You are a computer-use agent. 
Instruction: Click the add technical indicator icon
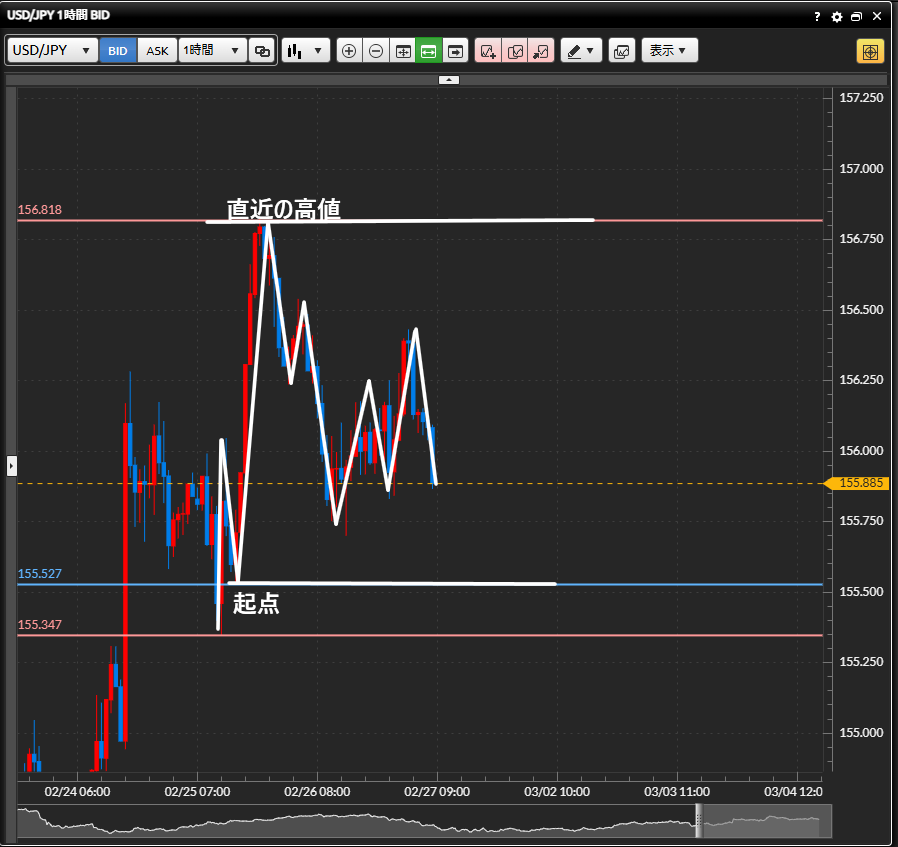[x=488, y=51]
